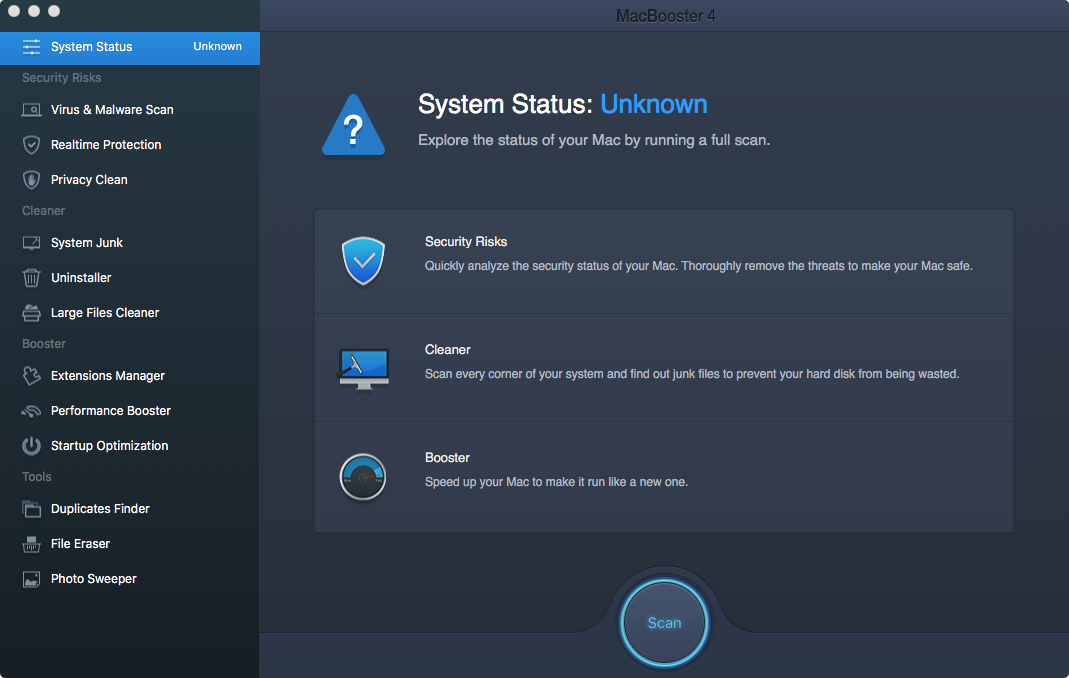The image size is (1069, 678).
Task: Select Privacy Clean in the sidebar
Action: [130, 180]
